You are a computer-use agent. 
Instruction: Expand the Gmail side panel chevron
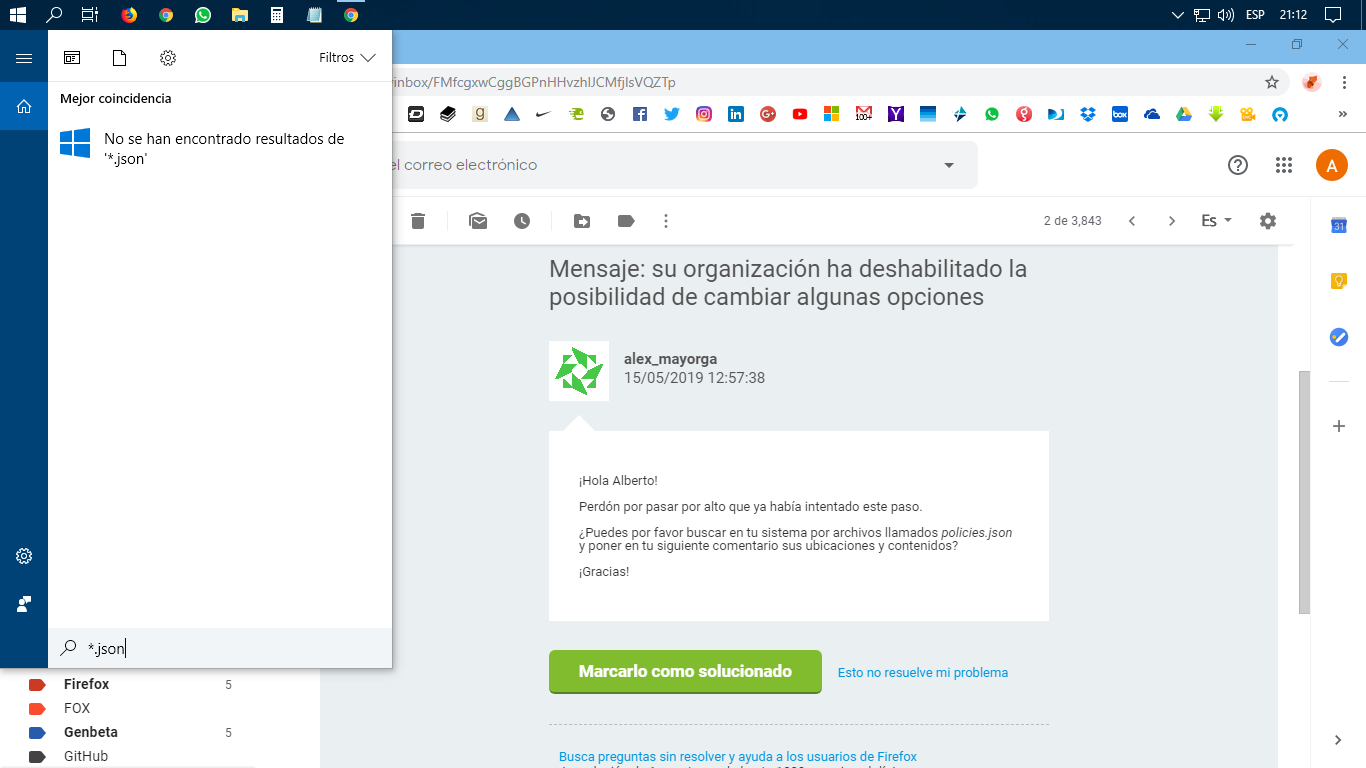pos(1339,740)
